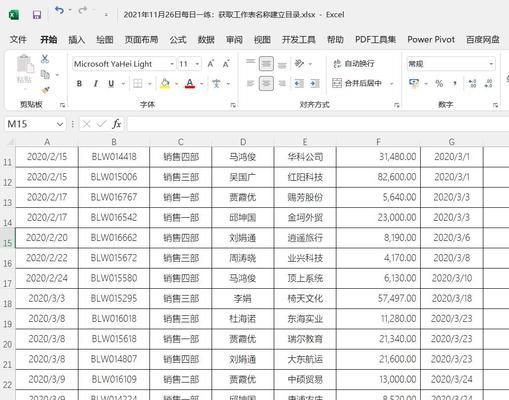Open the PDF工具集 tab
Image resolution: width=509 pixels, height=400 pixels.
(375, 39)
